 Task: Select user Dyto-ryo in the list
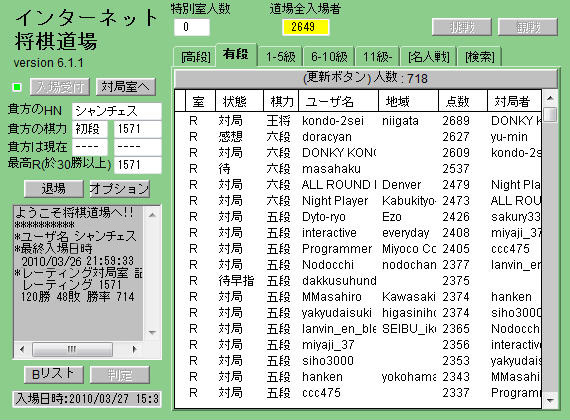(324, 217)
